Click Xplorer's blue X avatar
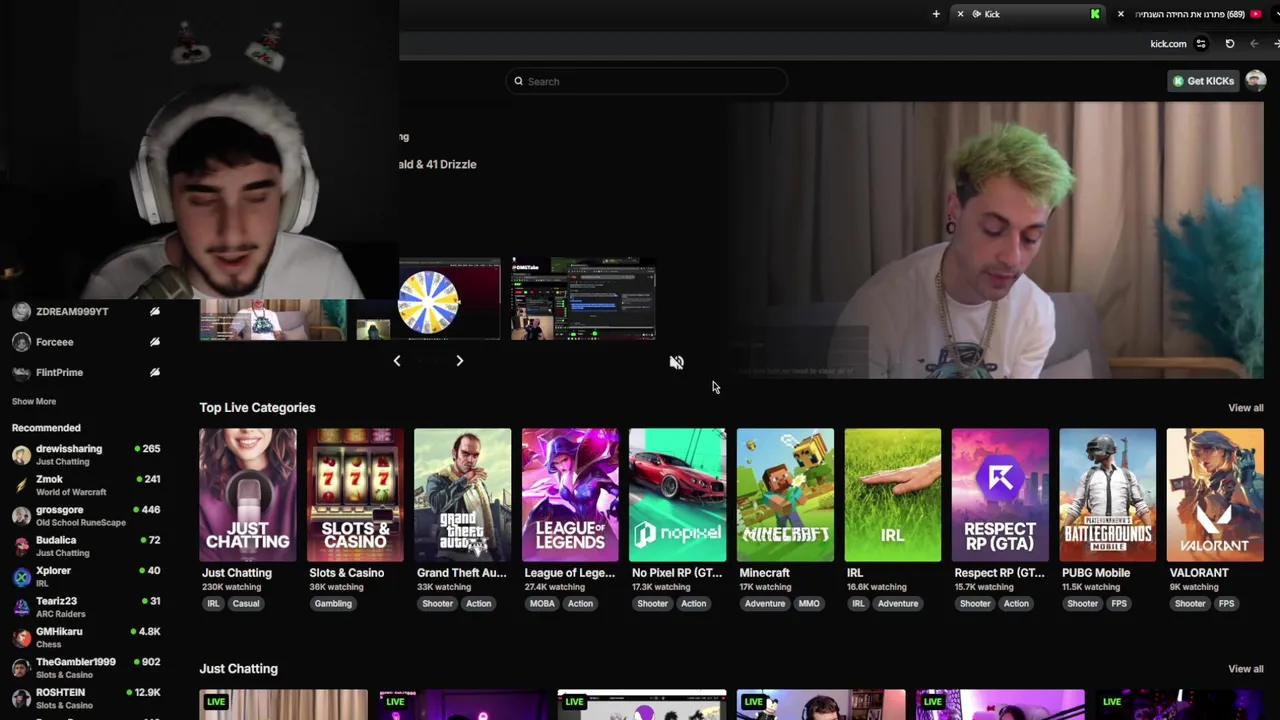 tap(21, 577)
